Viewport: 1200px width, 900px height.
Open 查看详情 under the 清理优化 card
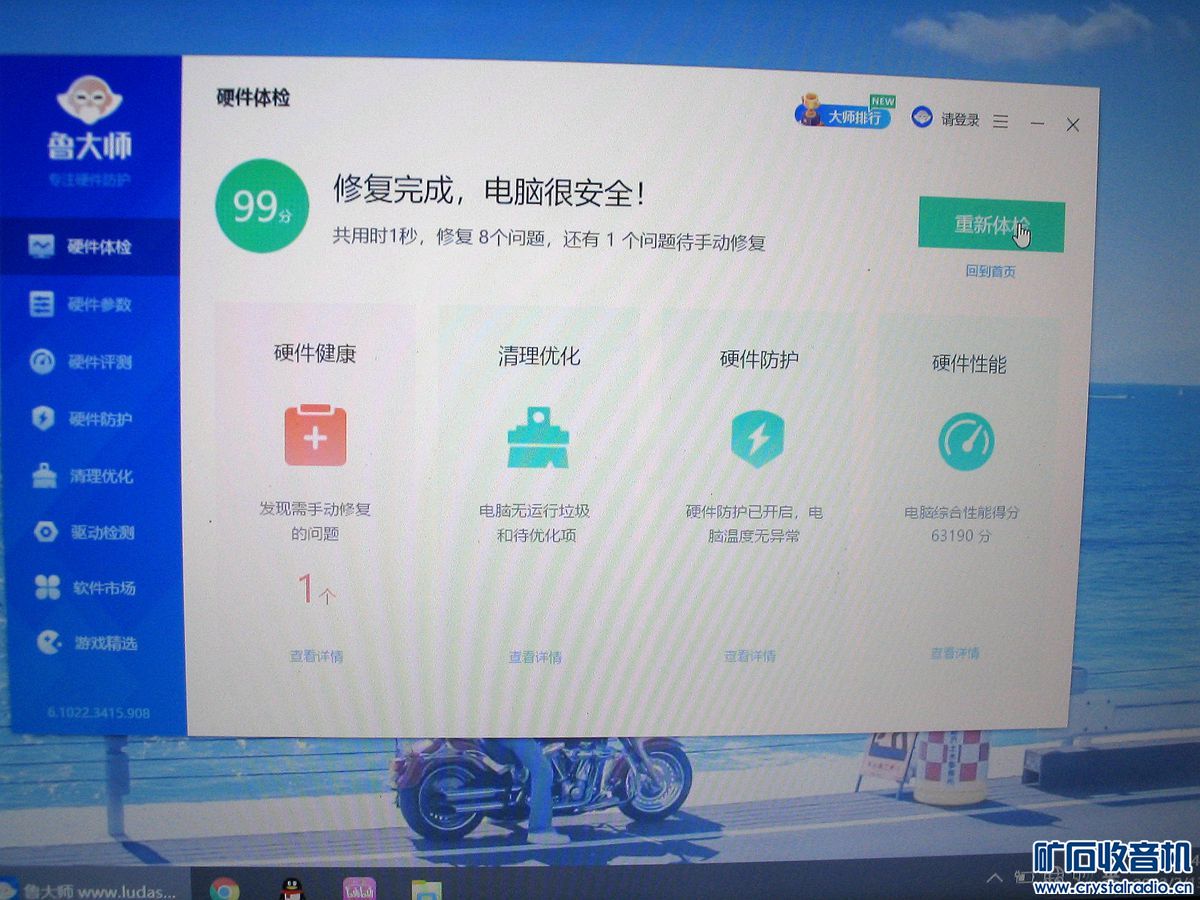coord(535,657)
